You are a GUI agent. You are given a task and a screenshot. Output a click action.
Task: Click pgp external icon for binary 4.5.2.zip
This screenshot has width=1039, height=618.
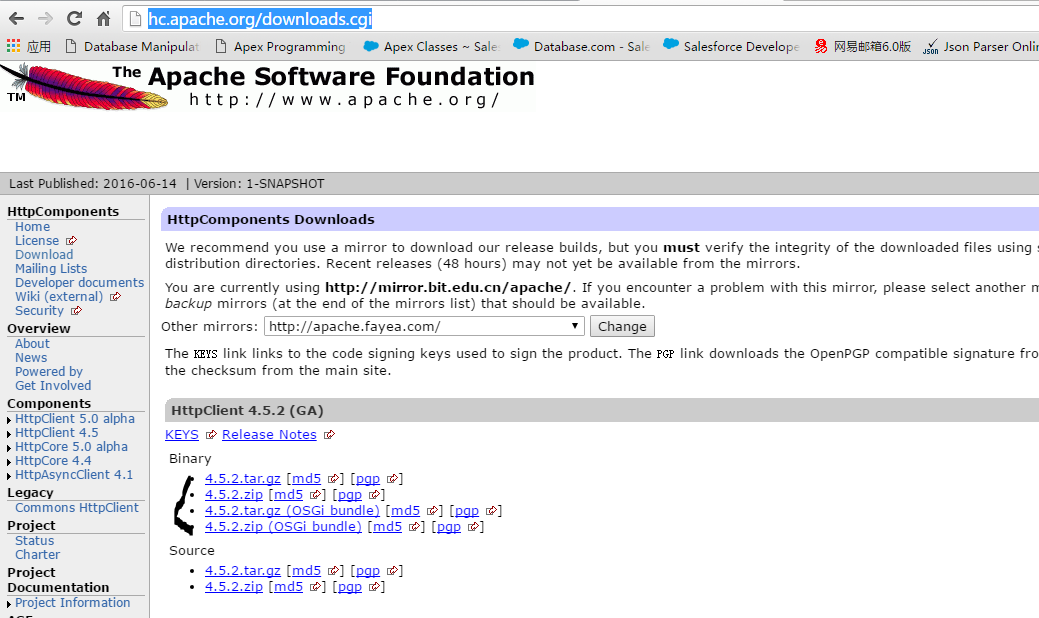[374, 494]
